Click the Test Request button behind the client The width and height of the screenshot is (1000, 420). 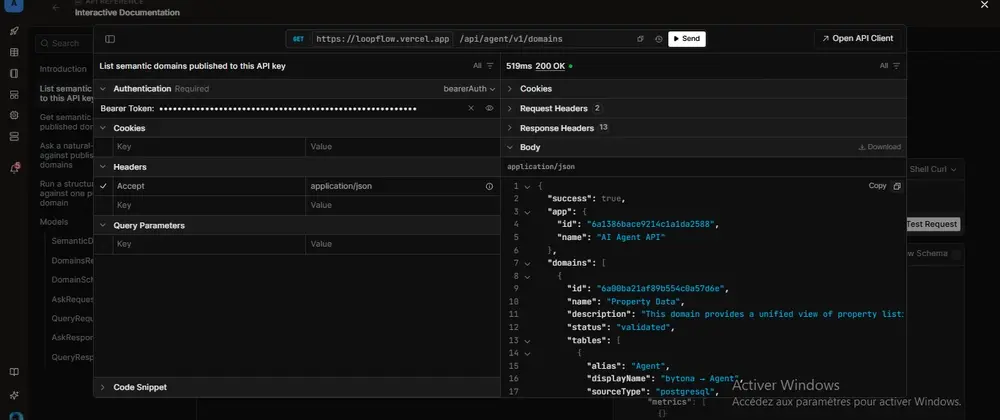pyautogui.click(x=932, y=224)
